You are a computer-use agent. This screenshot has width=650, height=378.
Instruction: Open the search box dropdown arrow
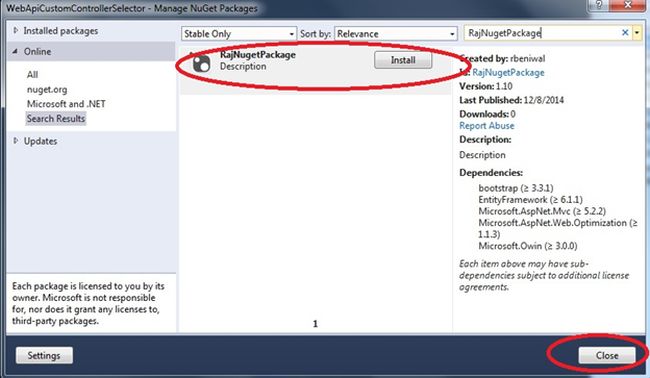(637, 33)
